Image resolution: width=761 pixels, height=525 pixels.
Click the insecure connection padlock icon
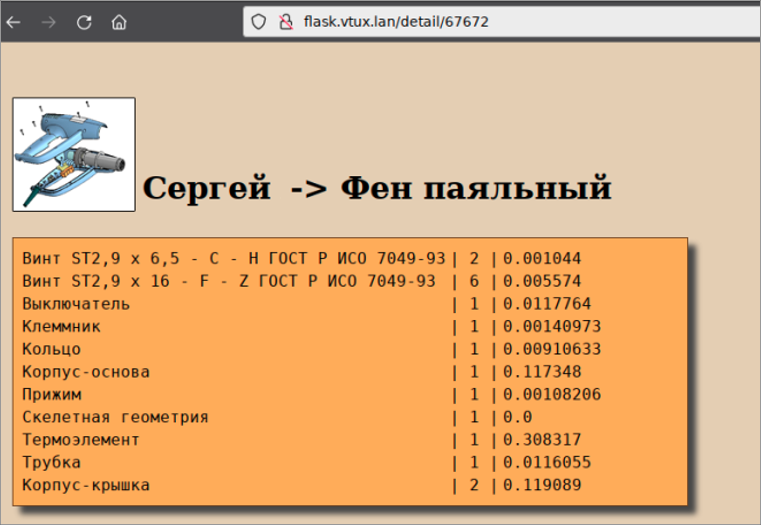(284, 21)
